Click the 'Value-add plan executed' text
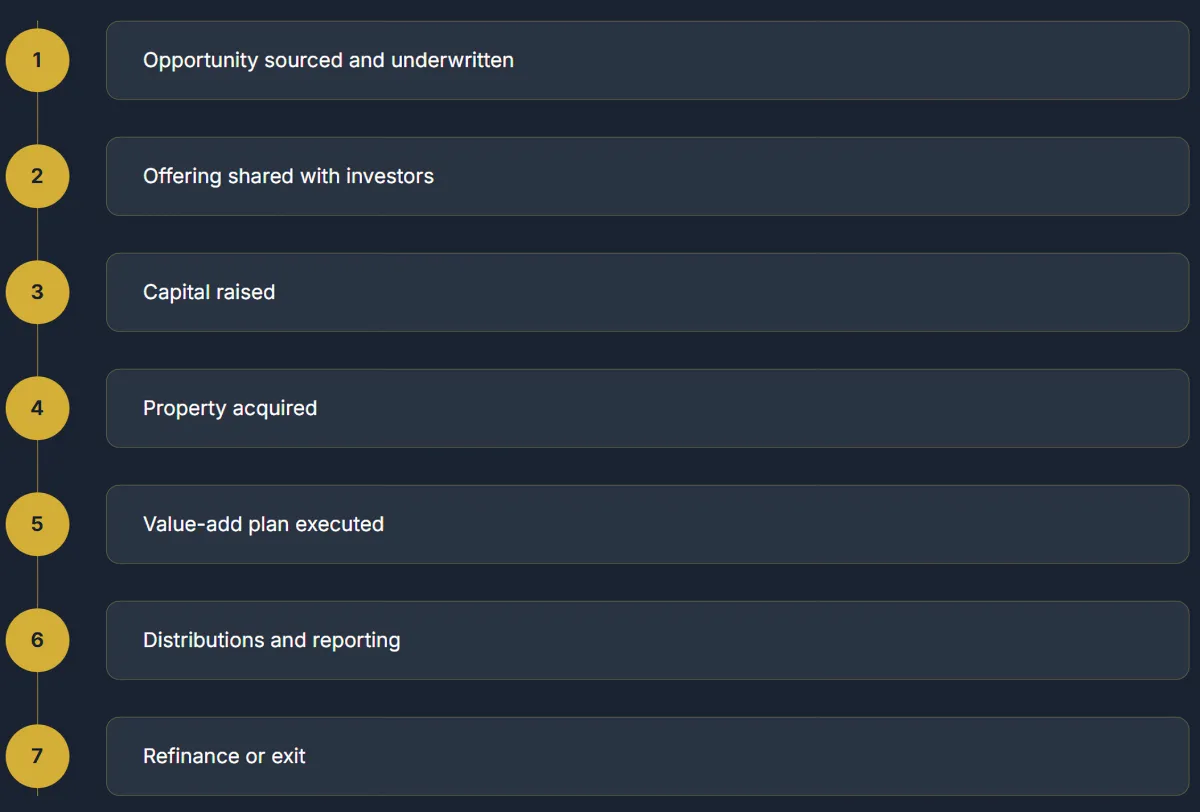Viewport: 1200px width, 812px height. [263, 524]
